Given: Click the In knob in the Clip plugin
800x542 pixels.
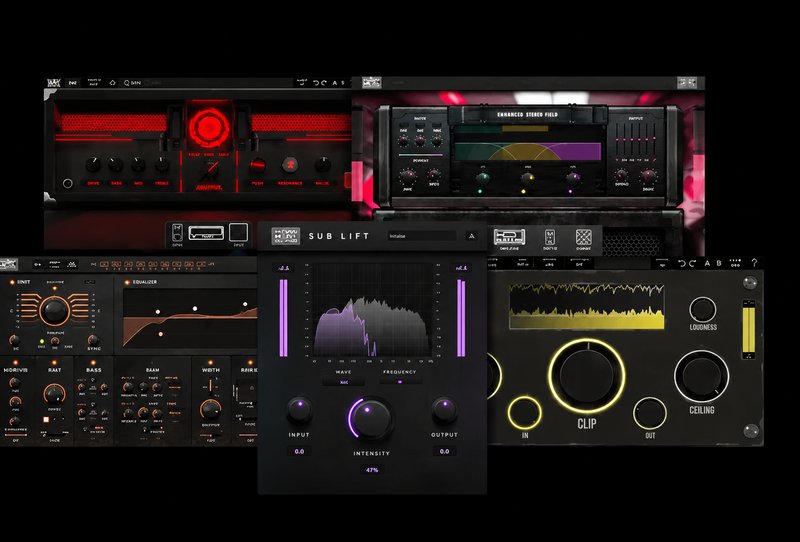Looking at the screenshot, I should click(x=524, y=413).
